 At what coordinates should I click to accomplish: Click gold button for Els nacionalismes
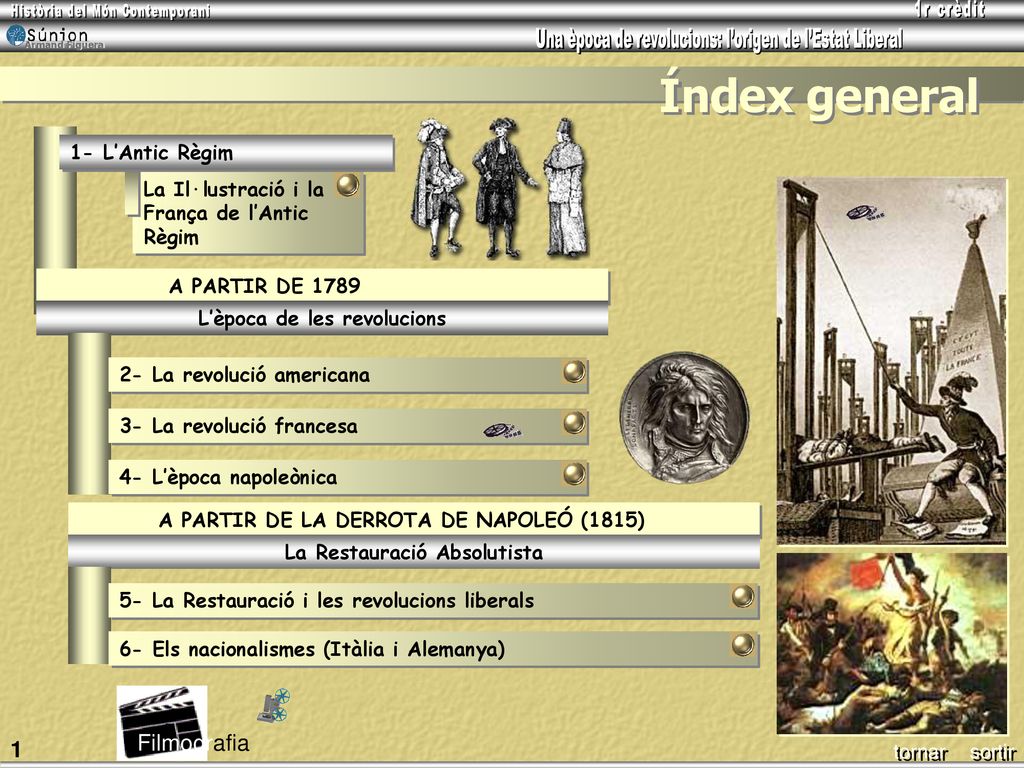pos(743,645)
